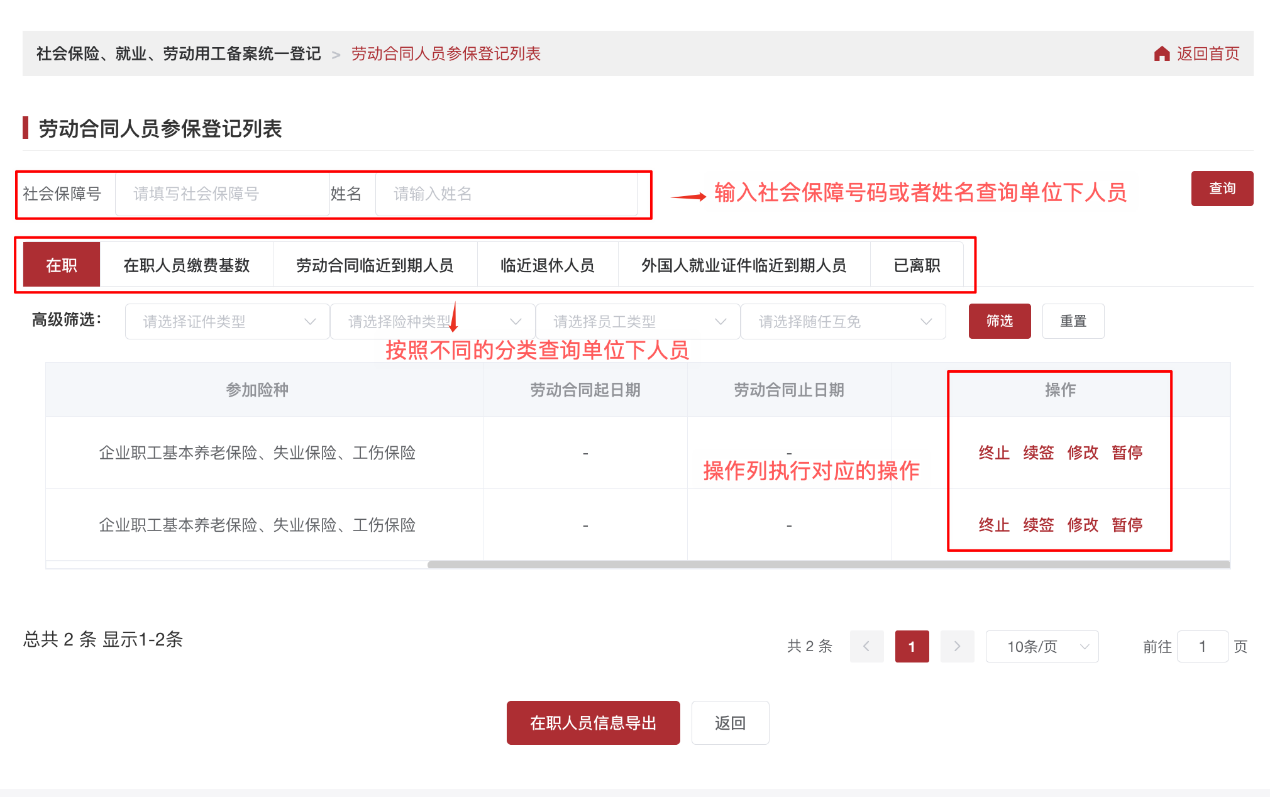Click 终止 on the first employee row
Screen dimensions: 1270x797
point(993,452)
